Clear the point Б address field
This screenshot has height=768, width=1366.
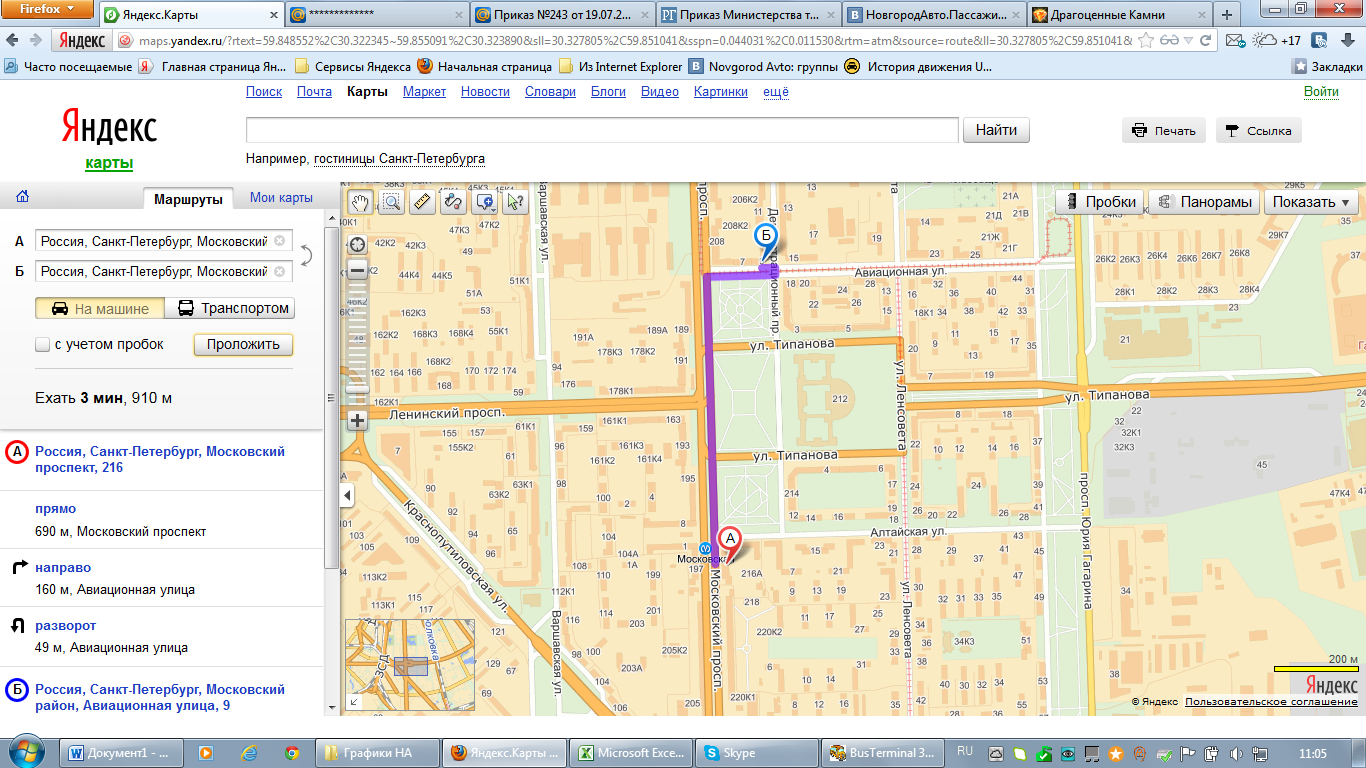279,271
